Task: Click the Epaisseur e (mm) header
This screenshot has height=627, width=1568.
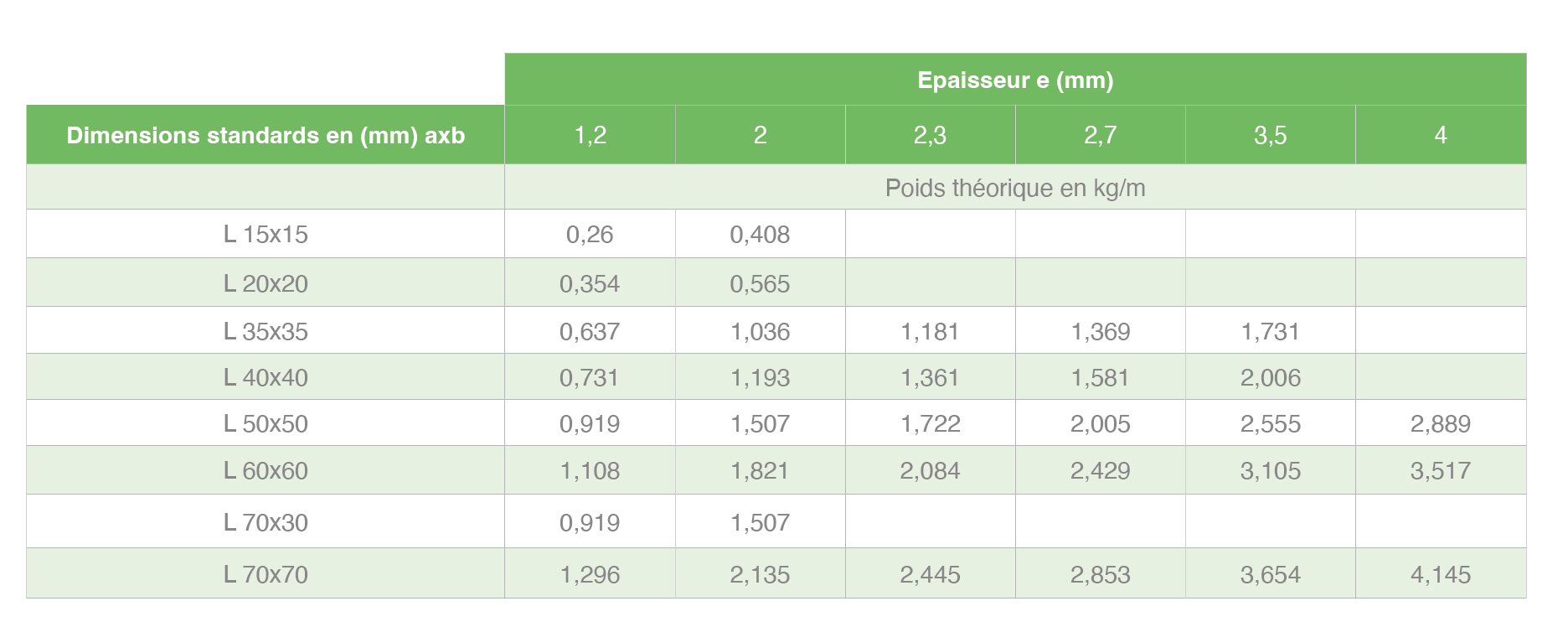Action: pyautogui.click(x=1015, y=80)
